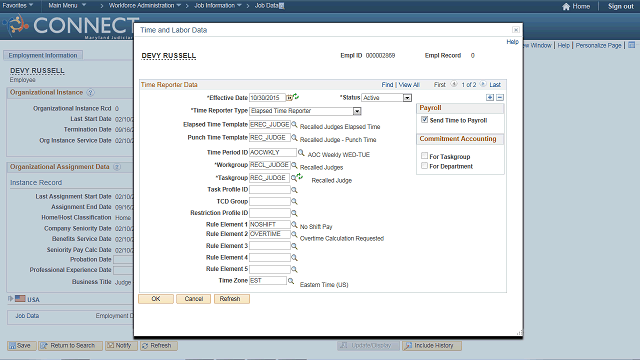
Task: Click Save on the background page
Action: 22,346
